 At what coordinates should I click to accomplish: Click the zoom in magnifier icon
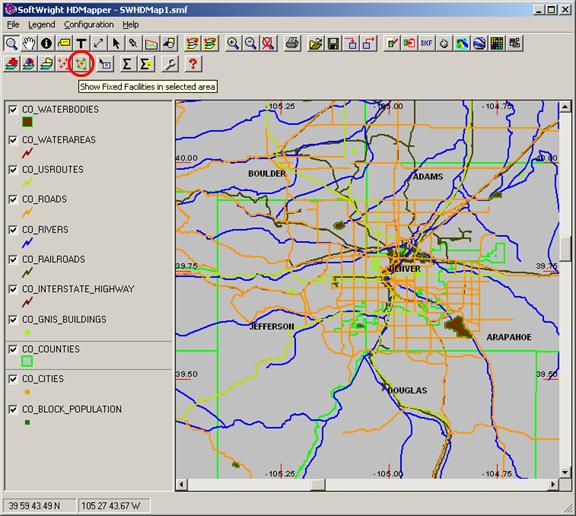coord(233,44)
